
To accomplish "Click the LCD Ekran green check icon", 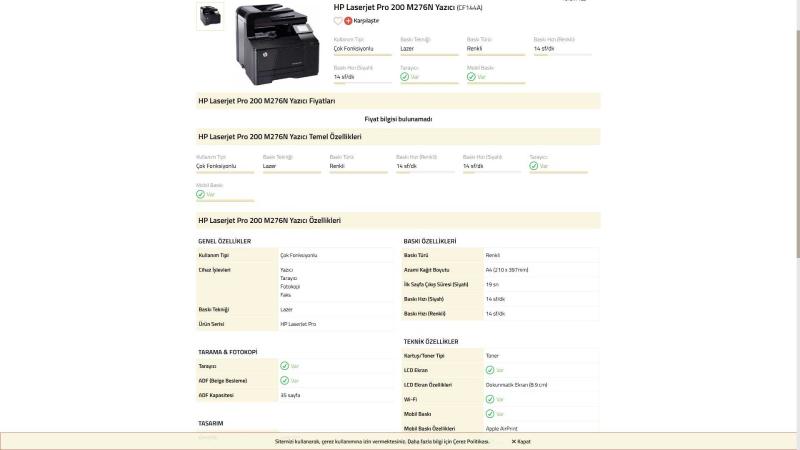I will pyautogui.click(x=489, y=370).
